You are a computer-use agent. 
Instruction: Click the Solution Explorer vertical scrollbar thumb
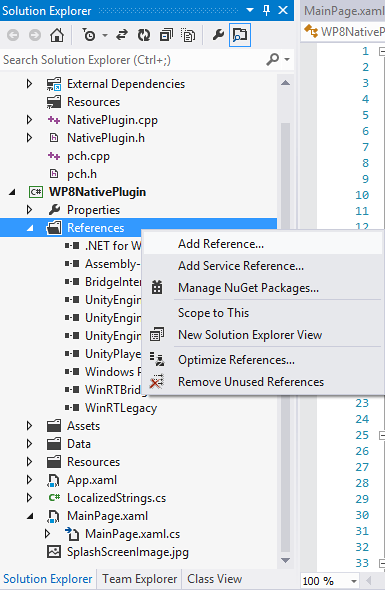pyautogui.click(x=286, y=338)
